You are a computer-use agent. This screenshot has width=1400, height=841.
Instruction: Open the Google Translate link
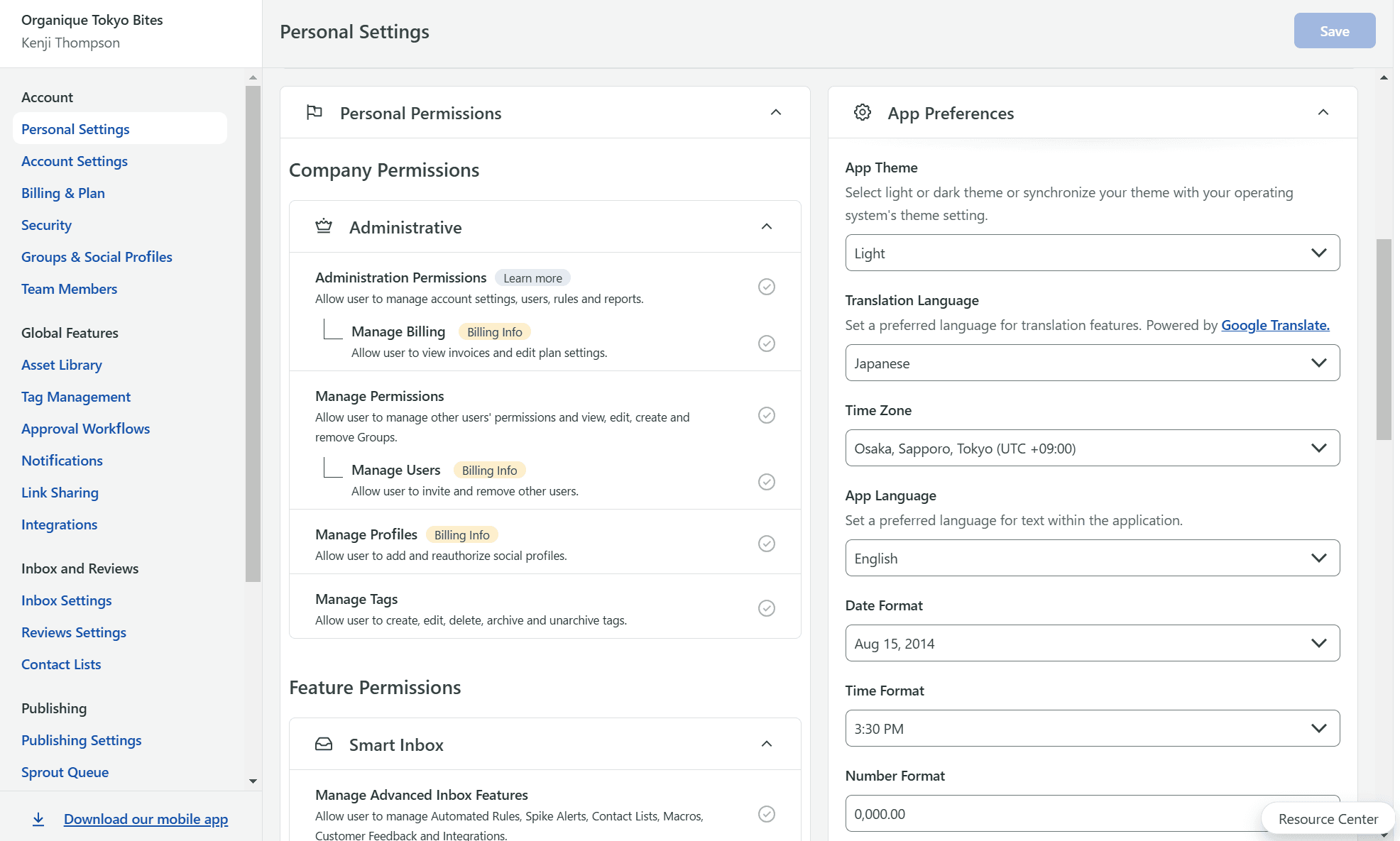1275,325
